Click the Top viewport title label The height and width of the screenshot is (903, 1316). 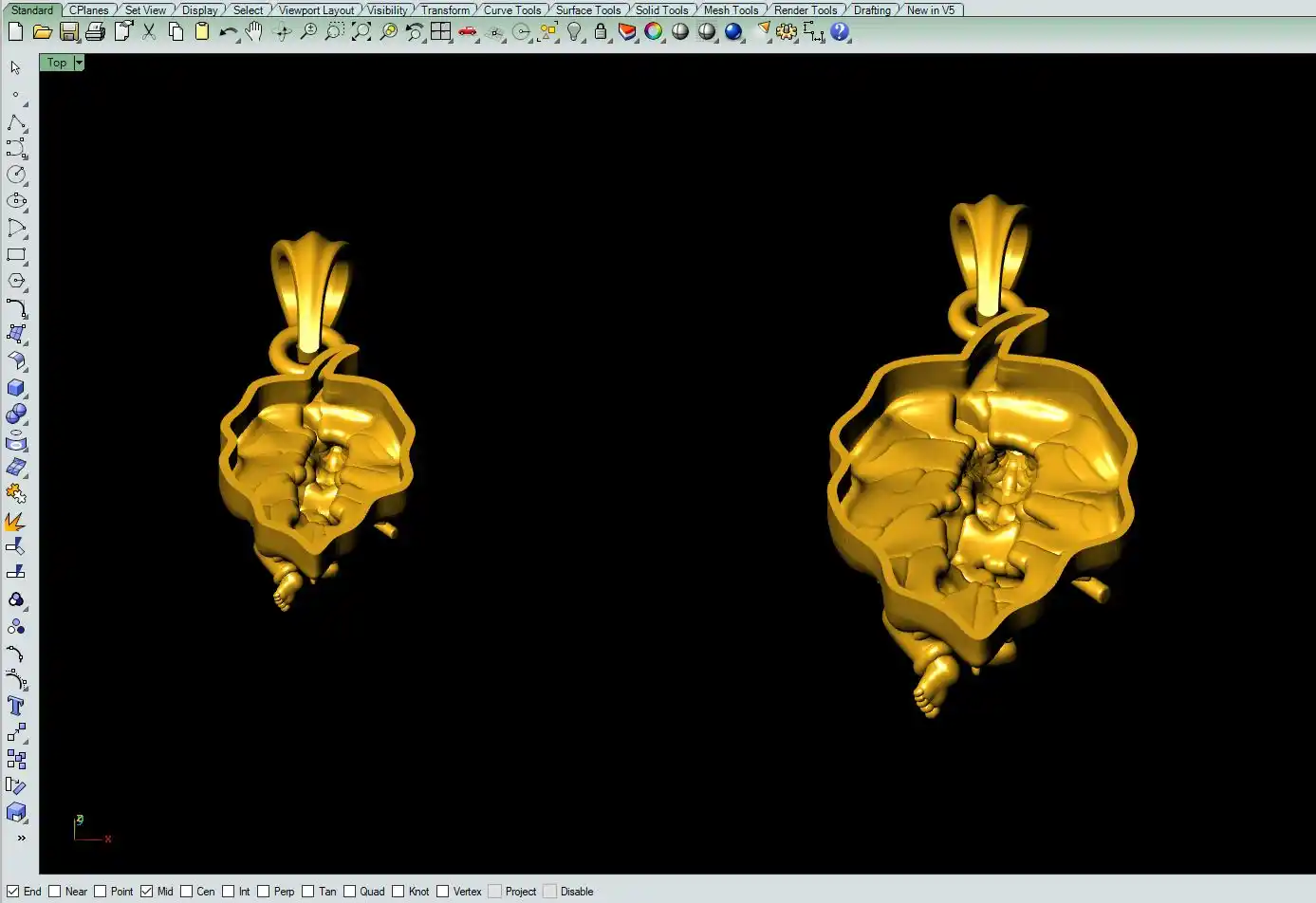[x=57, y=63]
